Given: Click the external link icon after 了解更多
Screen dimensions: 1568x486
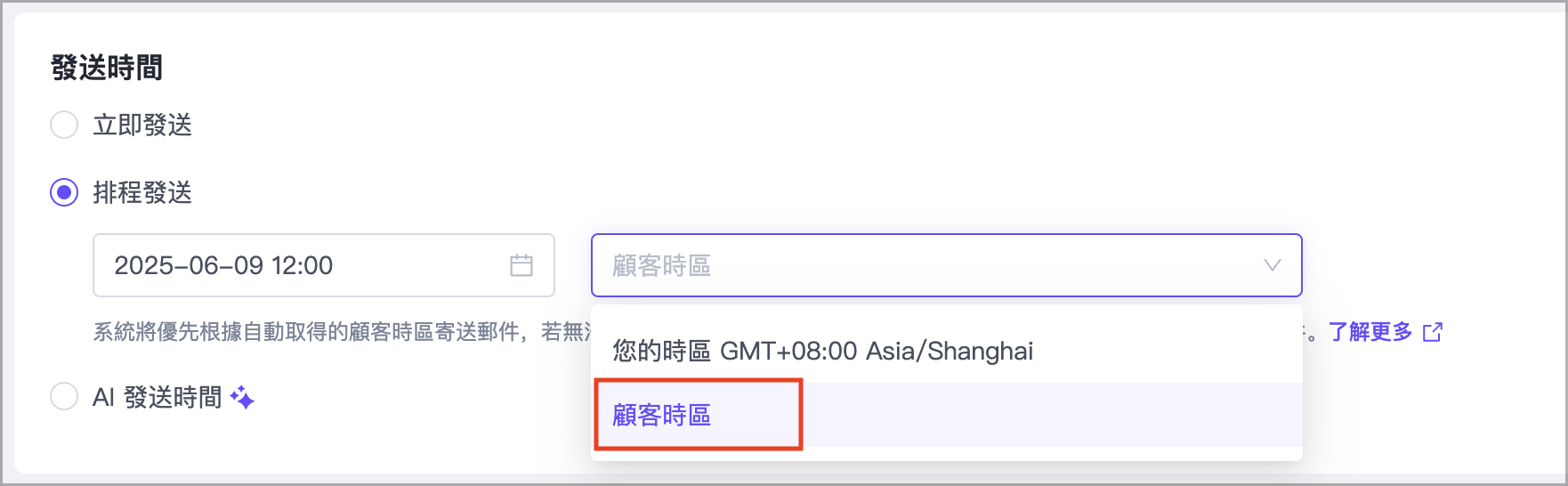Looking at the screenshot, I should pyautogui.click(x=1433, y=332).
